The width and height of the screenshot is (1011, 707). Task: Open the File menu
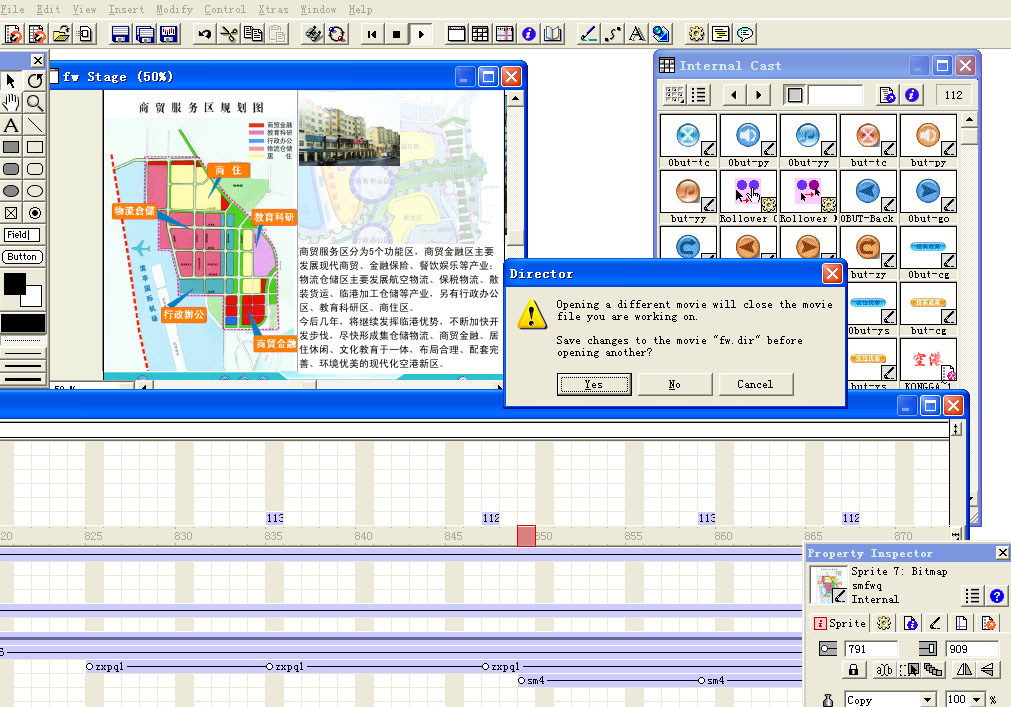[x=13, y=9]
